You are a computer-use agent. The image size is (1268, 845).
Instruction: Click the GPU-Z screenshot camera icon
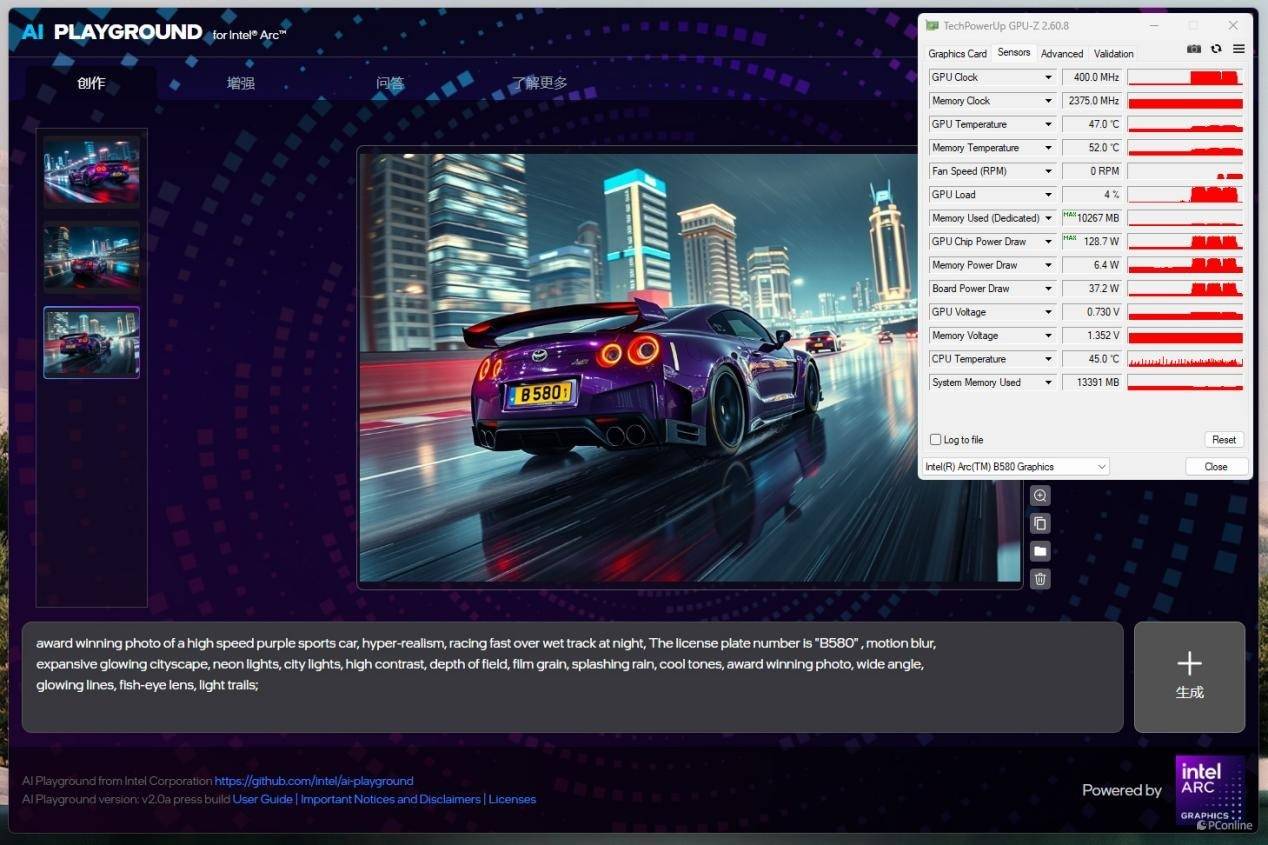point(1194,49)
